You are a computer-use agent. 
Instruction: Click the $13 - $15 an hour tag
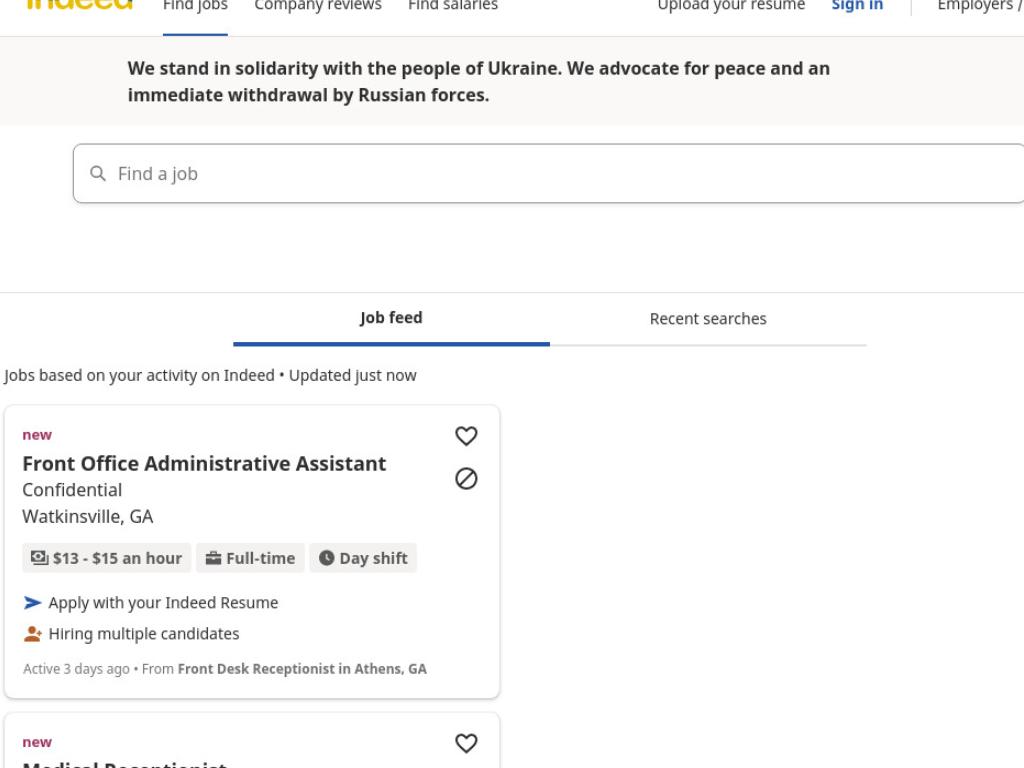[x=106, y=558]
